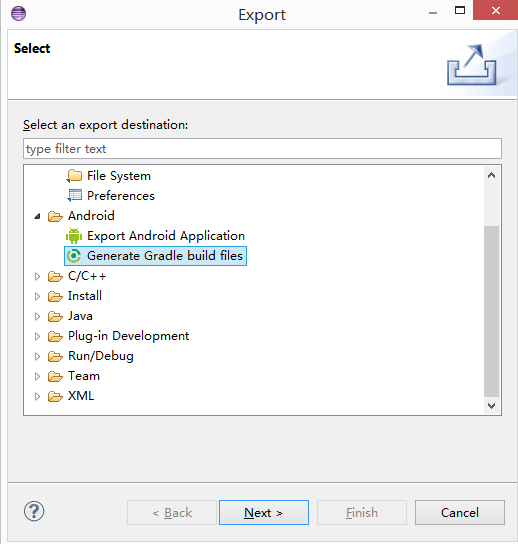The height and width of the screenshot is (544, 518).
Task: Expand the XML category
Action: click(37, 396)
